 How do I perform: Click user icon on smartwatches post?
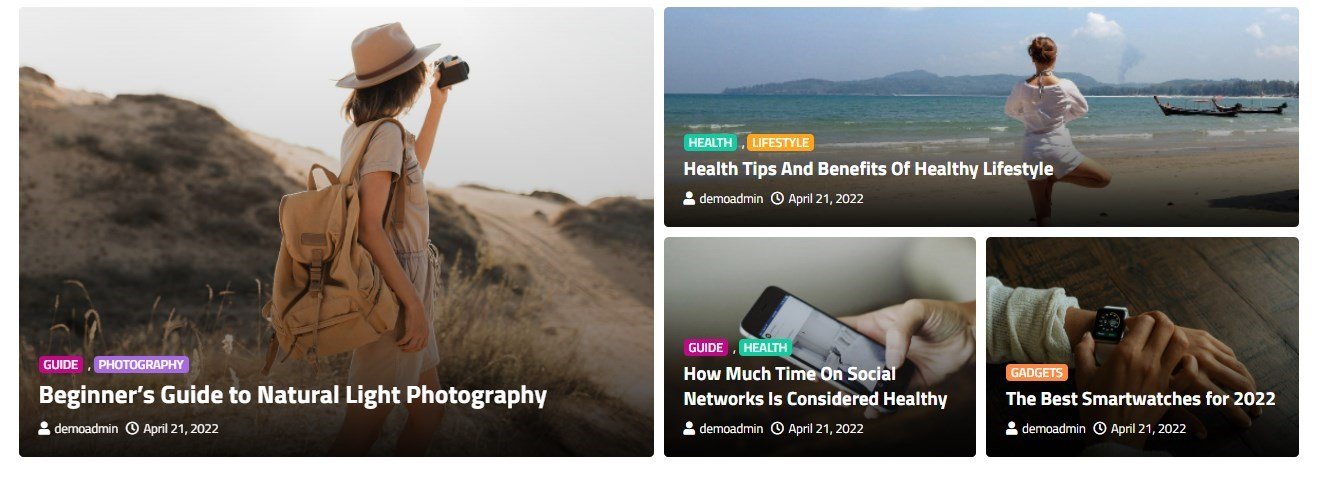pos(1011,429)
